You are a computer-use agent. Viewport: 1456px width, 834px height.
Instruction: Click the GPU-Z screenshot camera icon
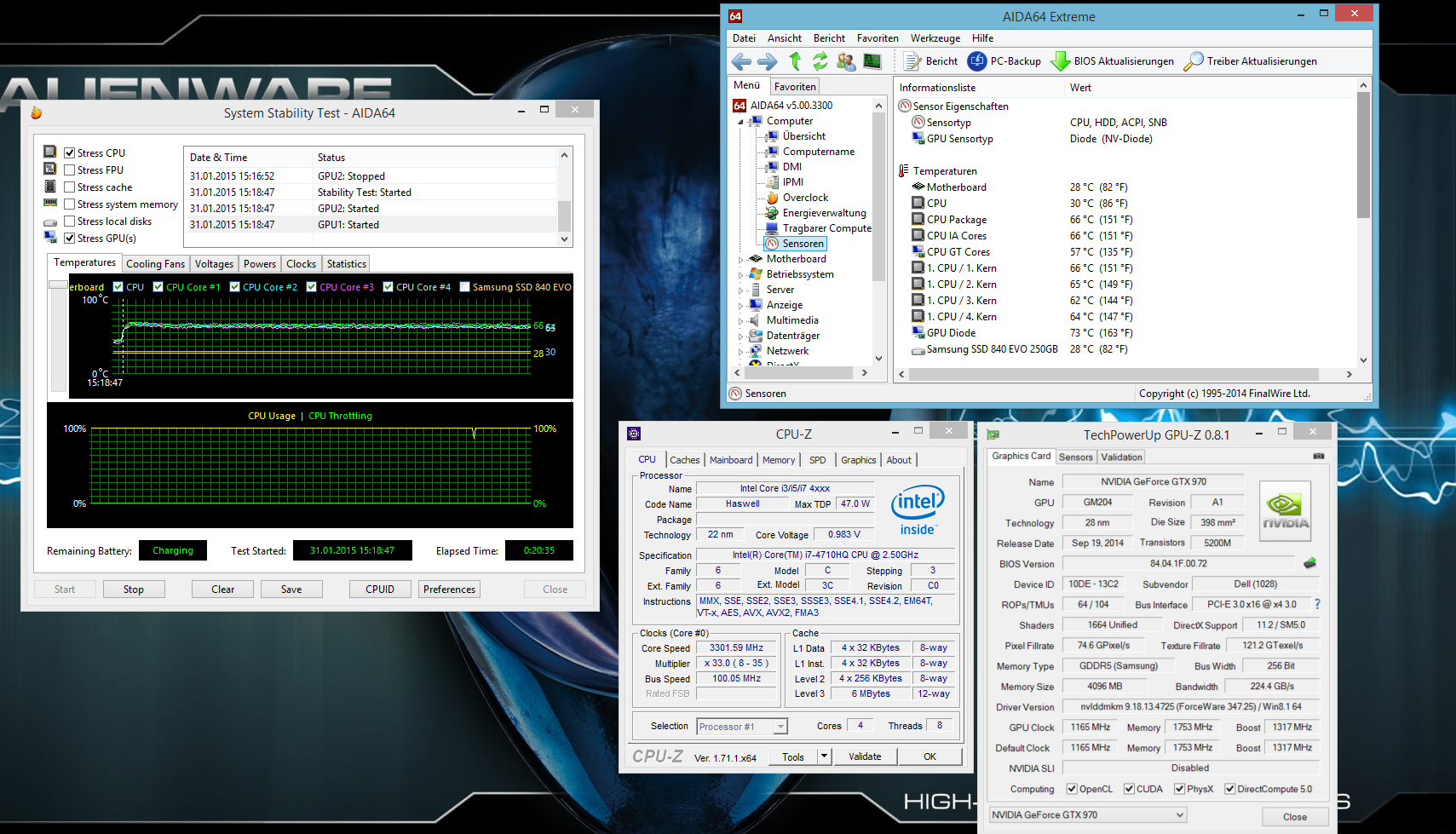click(1319, 456)
